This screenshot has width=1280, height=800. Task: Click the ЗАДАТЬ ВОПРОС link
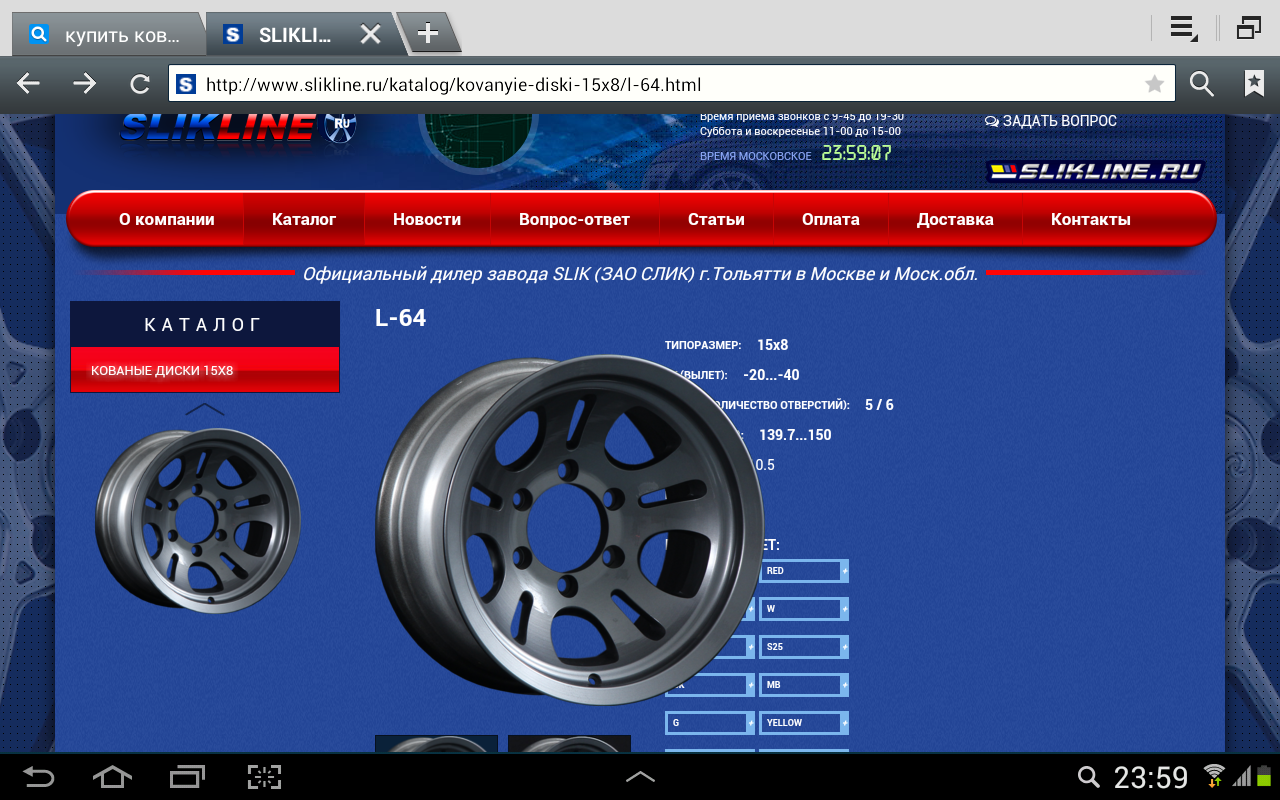click(x=1051, y=121)
